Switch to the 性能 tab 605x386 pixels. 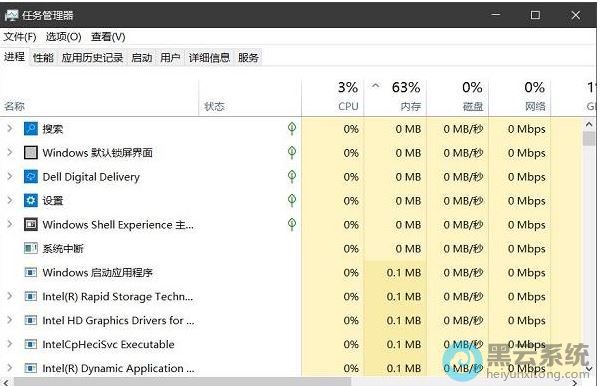[x=43, y=58]
